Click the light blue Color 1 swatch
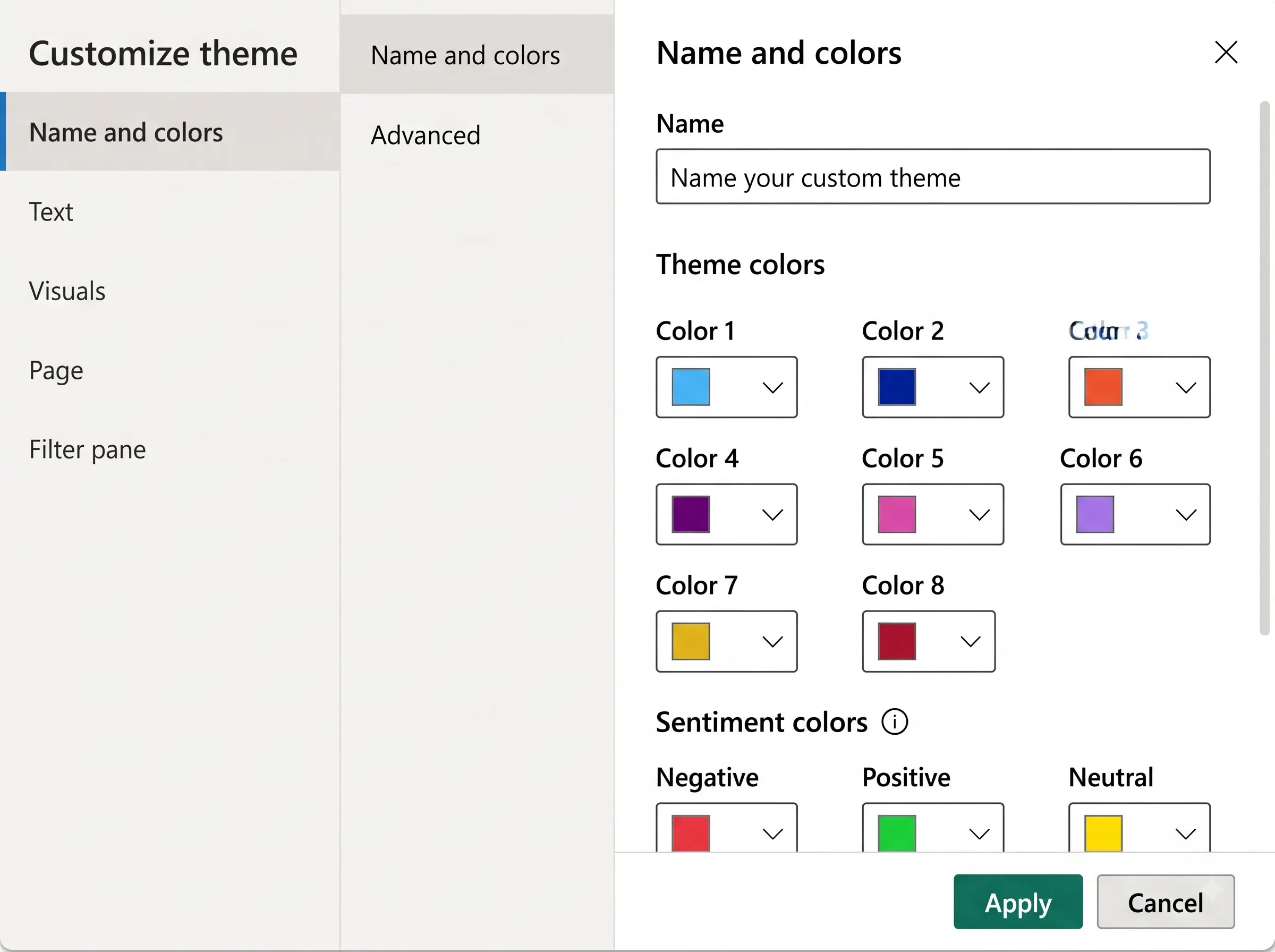The width and height of the screenshot is (1275, 952). pyautogui.click(x=691, y=387)
